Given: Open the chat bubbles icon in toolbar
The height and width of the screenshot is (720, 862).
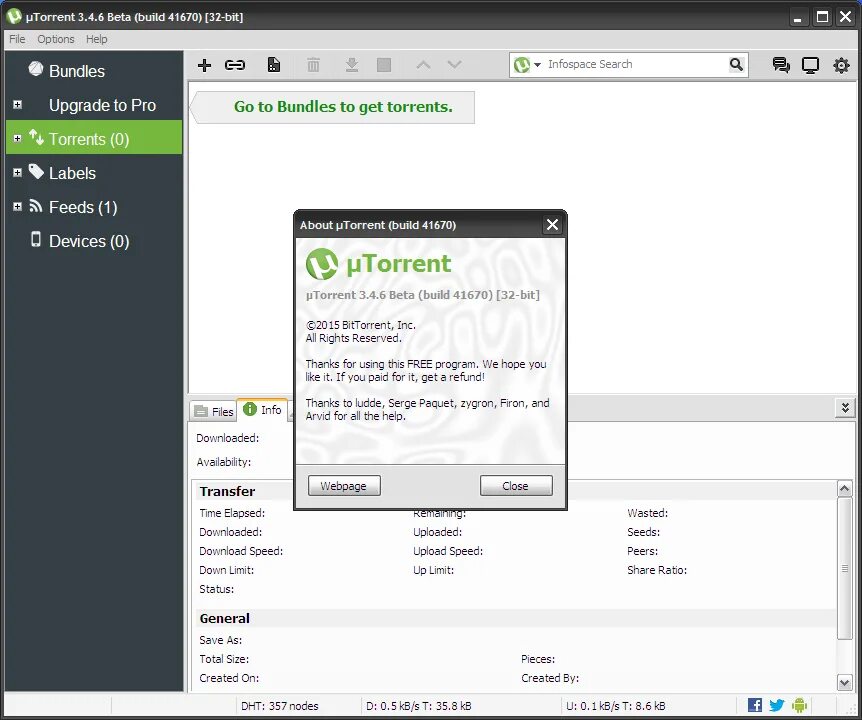Looking at the screenshot, I should 781,65.
